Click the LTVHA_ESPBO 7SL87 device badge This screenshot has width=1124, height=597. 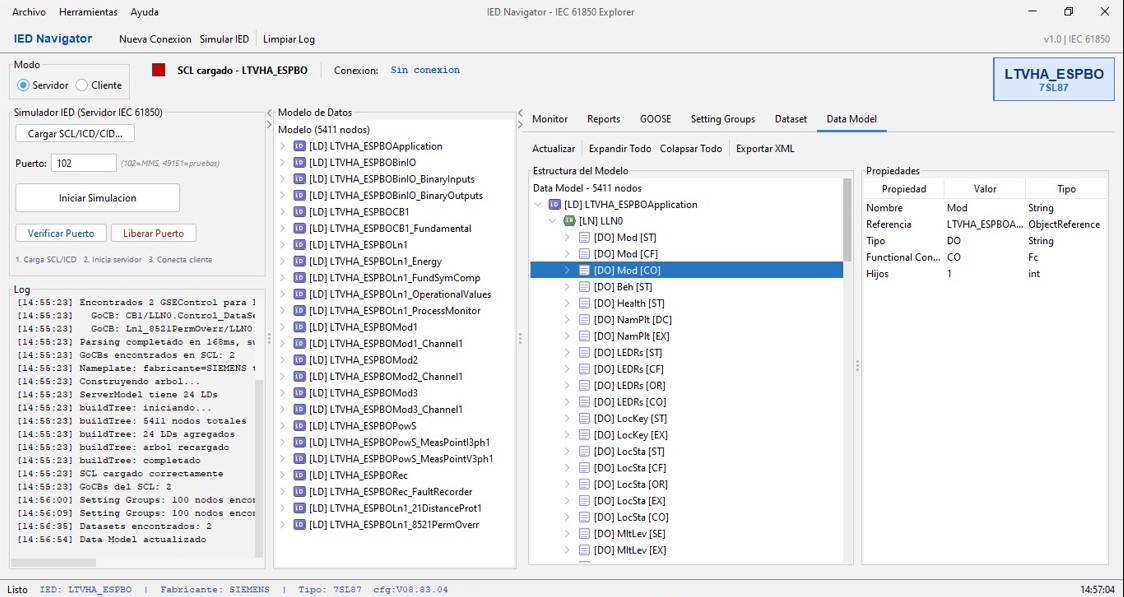(1053, 79)
